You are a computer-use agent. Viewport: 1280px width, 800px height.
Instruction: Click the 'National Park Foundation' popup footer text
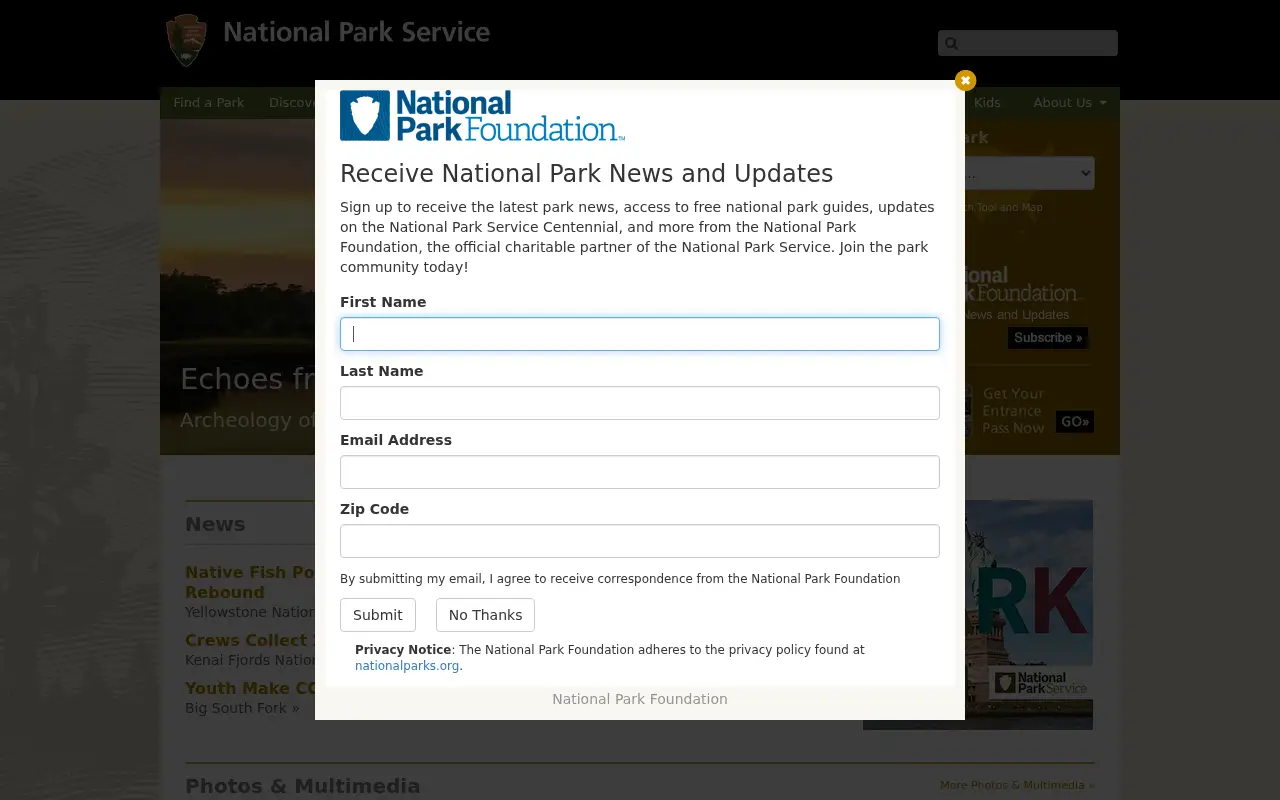point(640,699)
